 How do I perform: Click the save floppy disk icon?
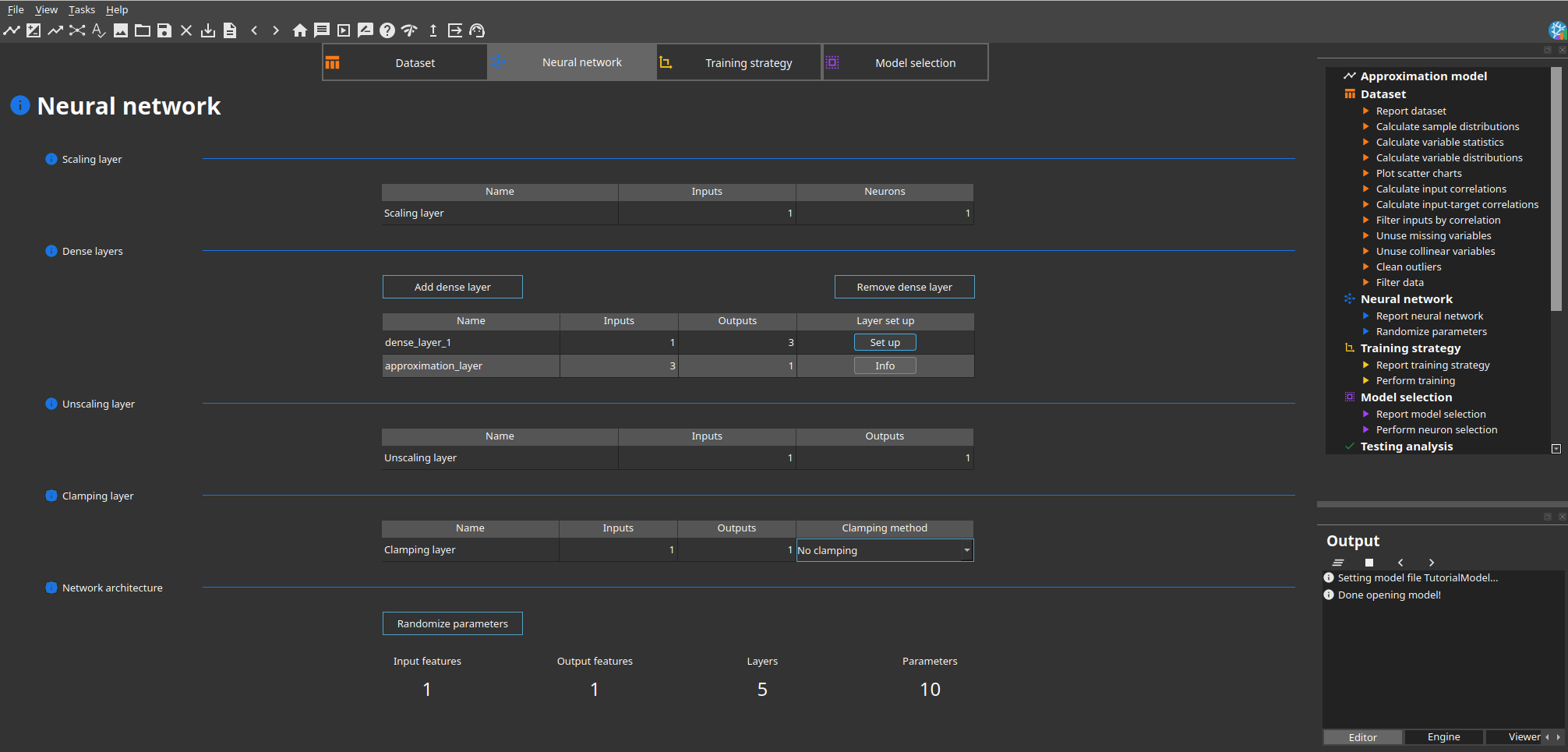coord(164,30)
